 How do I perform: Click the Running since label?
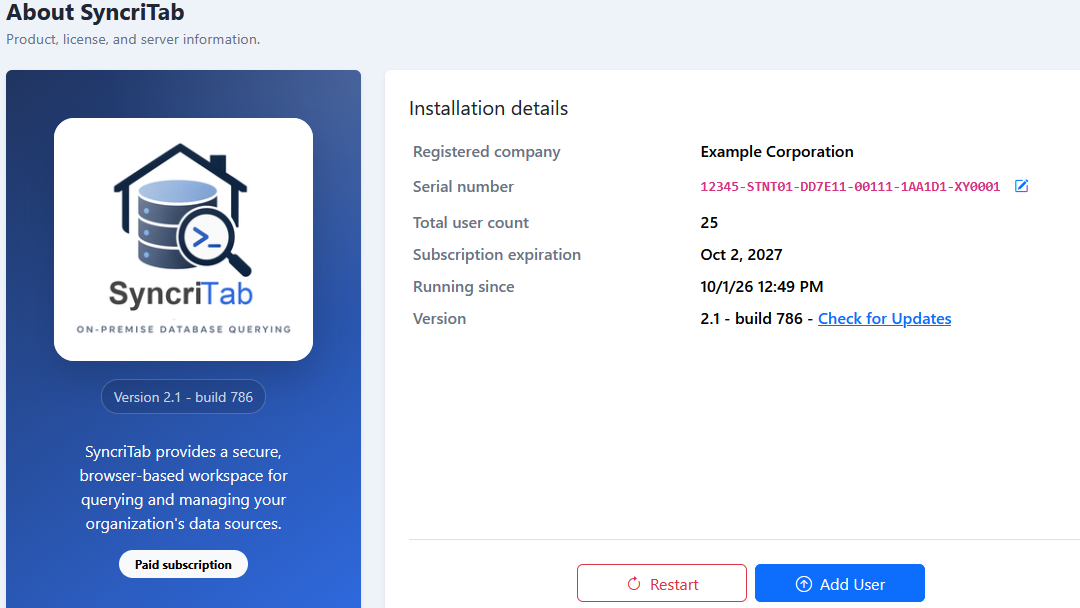[464, 286]
